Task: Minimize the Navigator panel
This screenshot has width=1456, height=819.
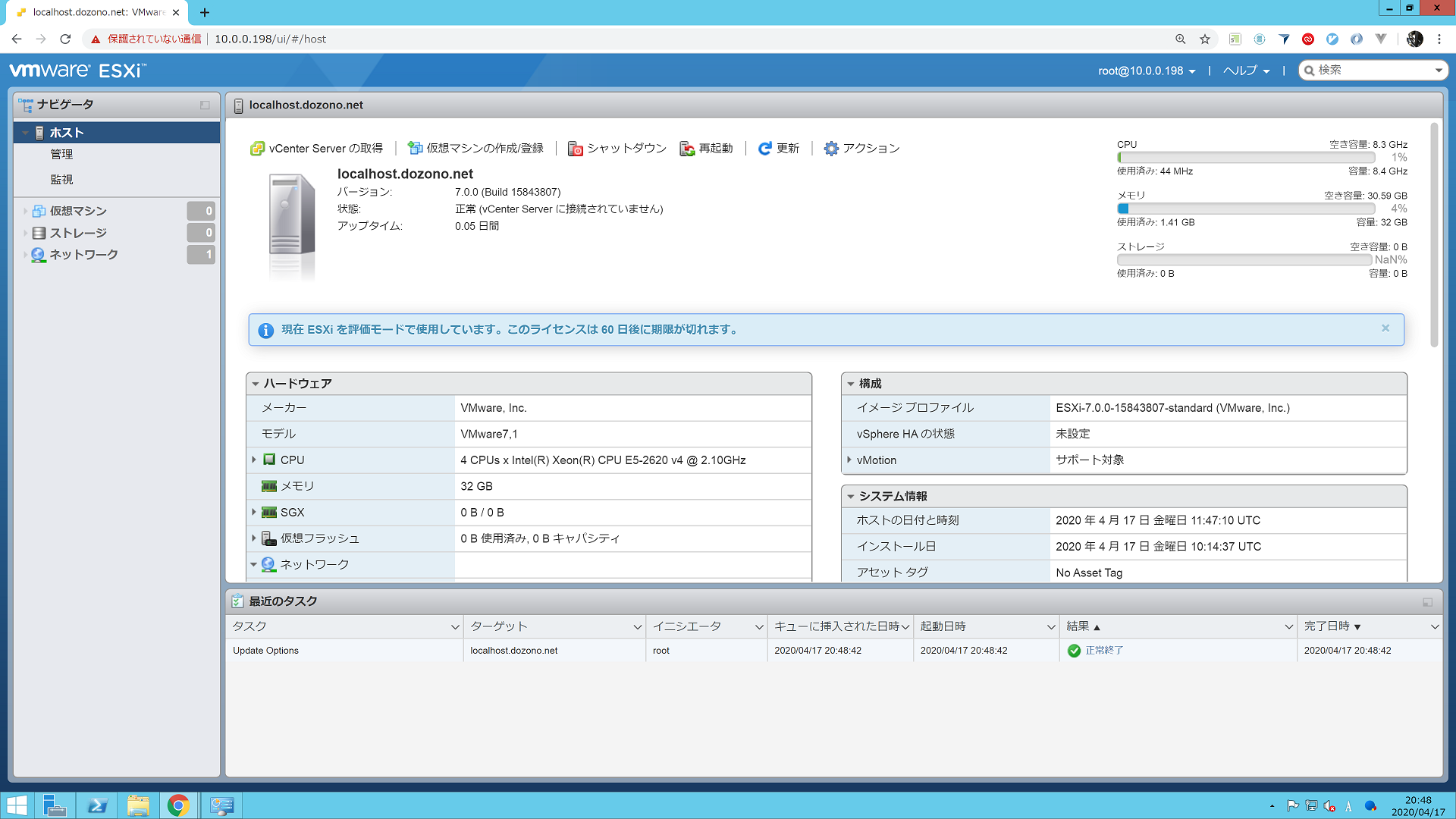Action: [205, 105]
